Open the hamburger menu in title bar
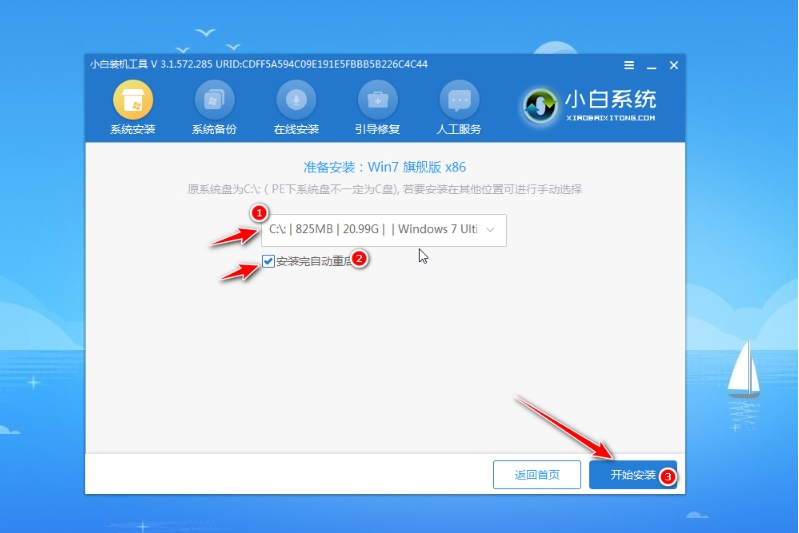Viewport: 799px width, 533px height. point(629,65)
